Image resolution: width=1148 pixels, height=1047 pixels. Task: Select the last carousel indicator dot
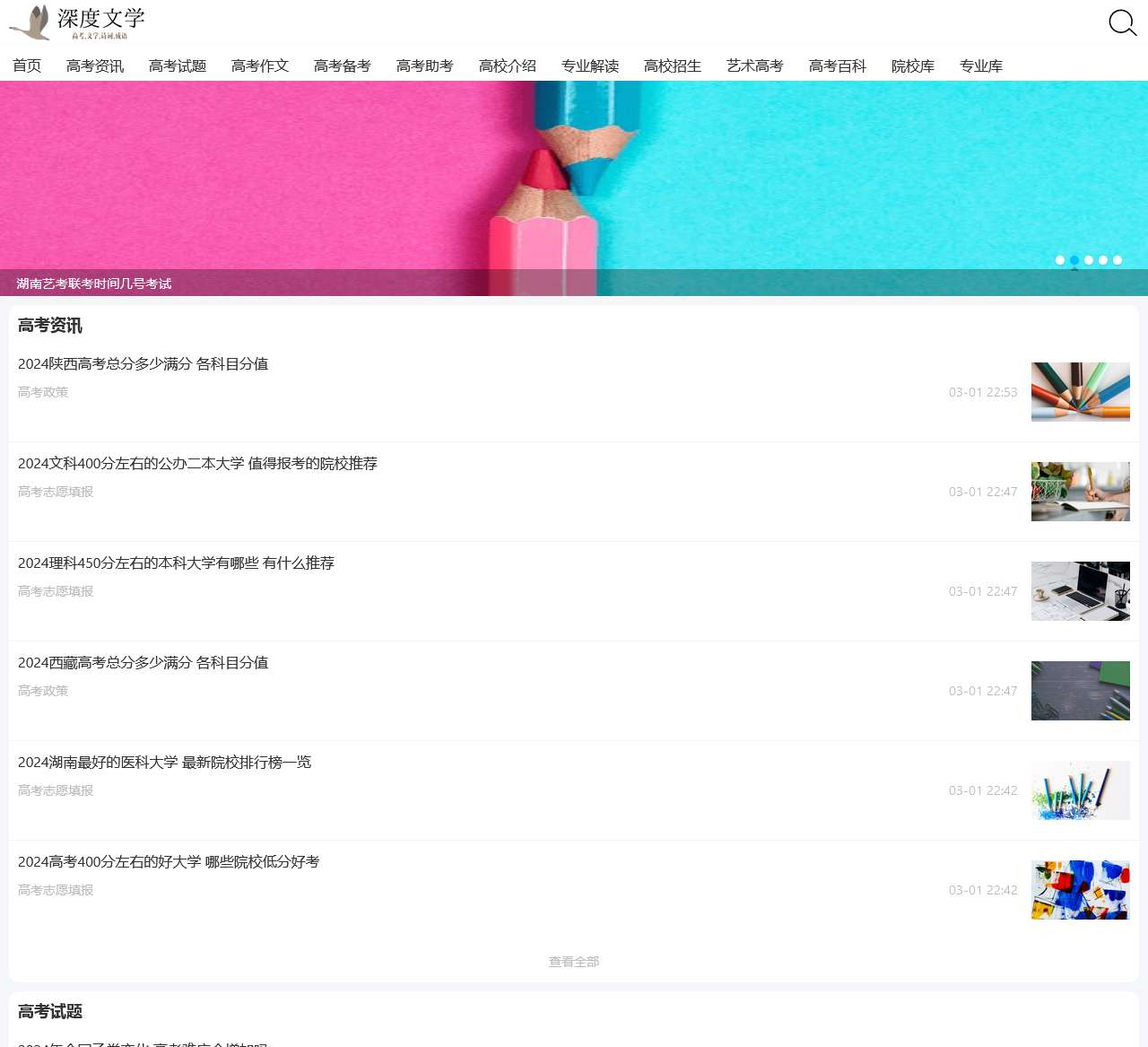[1118, 260]
